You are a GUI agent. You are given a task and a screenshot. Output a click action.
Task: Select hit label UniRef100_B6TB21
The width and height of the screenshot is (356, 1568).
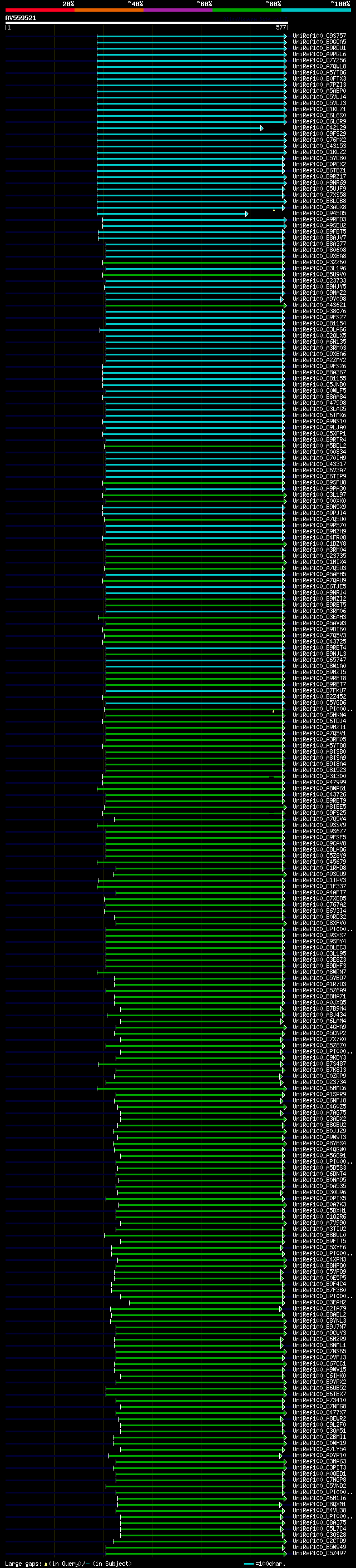pos(319,170)
